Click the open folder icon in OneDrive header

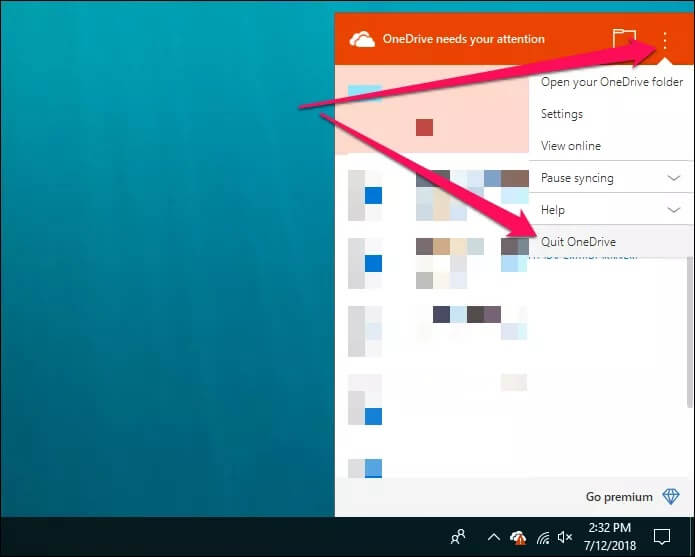(624, 38)
